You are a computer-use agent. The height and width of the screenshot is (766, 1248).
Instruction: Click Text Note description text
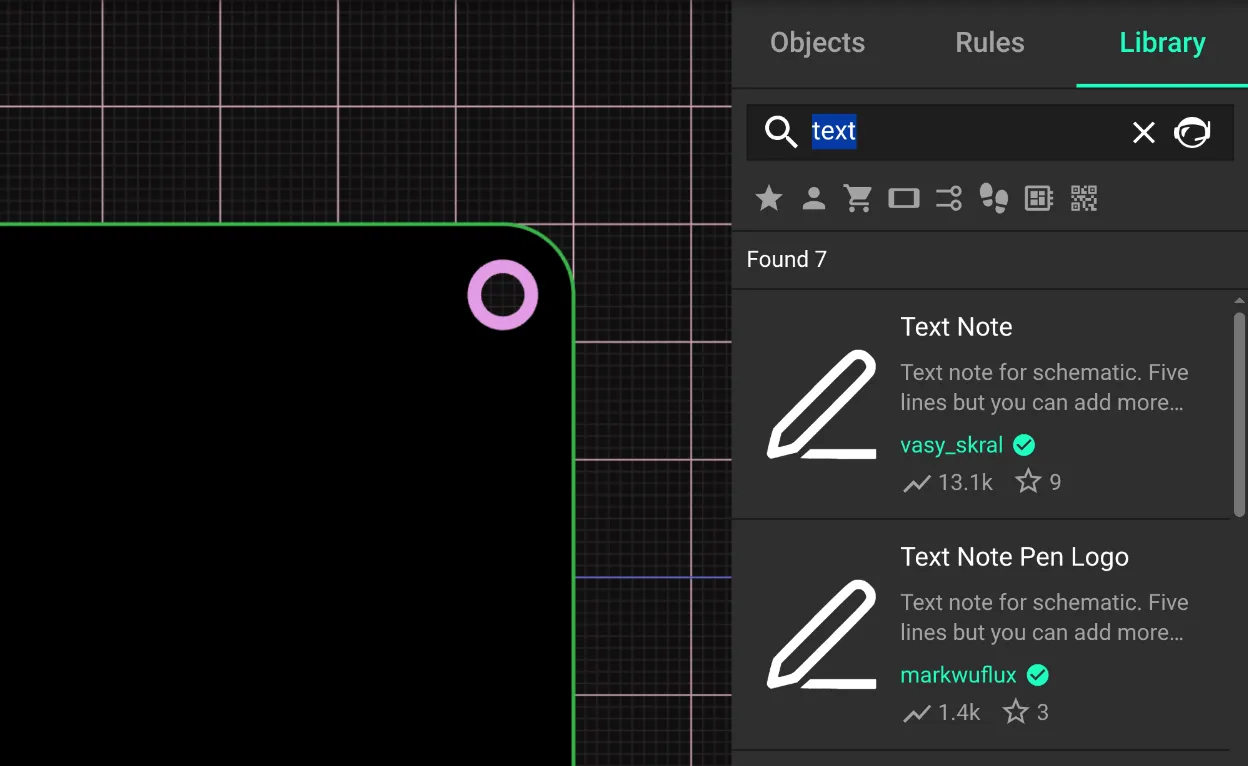[x=1044, y=388]
